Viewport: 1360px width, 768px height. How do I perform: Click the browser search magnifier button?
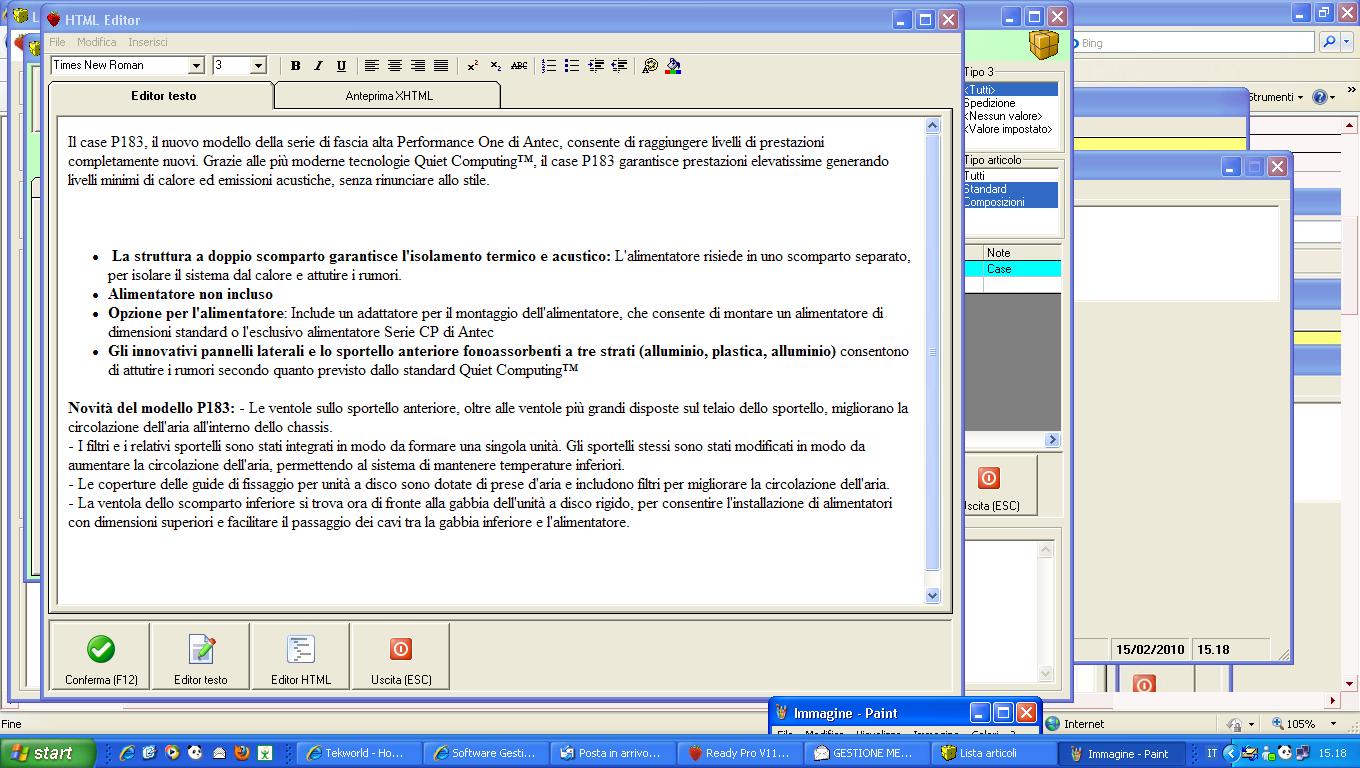[1329, 42]
